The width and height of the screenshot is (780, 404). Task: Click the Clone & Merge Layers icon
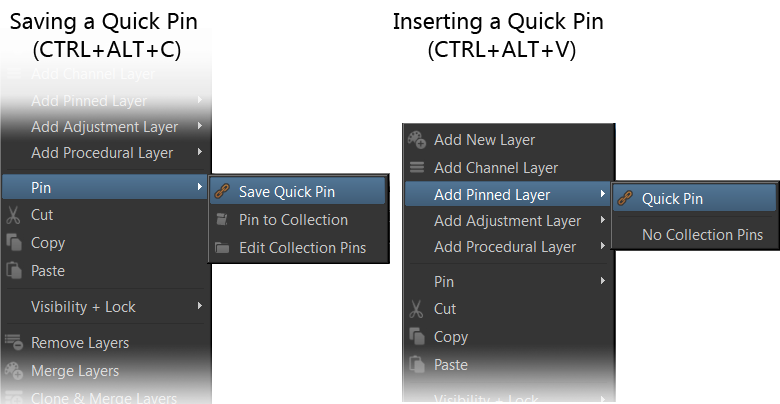(14, 398)
